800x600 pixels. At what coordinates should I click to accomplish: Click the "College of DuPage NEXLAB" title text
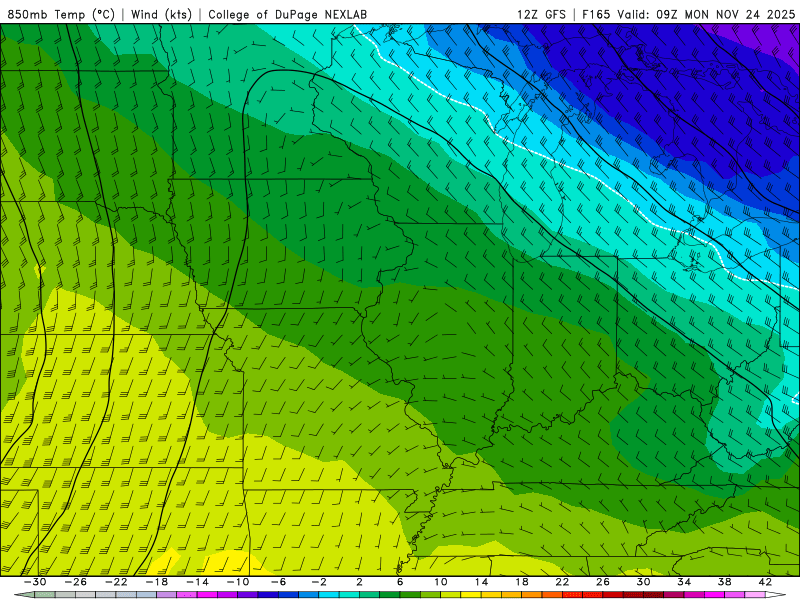[x=287, y=14]
